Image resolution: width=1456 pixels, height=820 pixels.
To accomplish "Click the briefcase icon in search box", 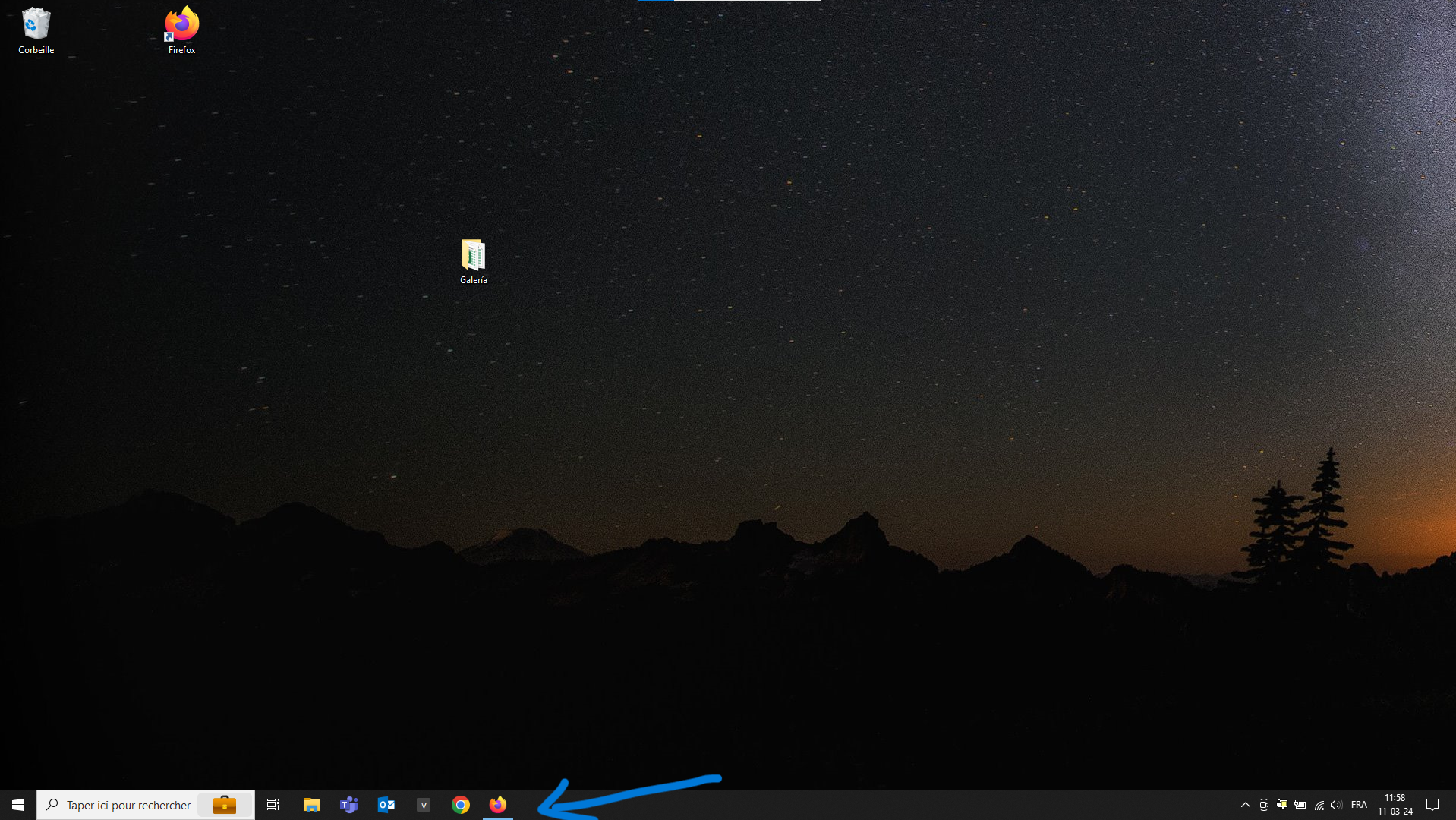I will point(225,805).
